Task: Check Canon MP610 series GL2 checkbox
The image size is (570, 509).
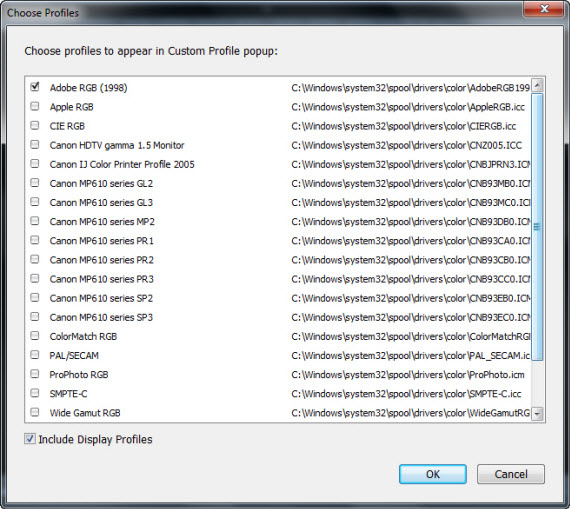Action: pos(35,183)
